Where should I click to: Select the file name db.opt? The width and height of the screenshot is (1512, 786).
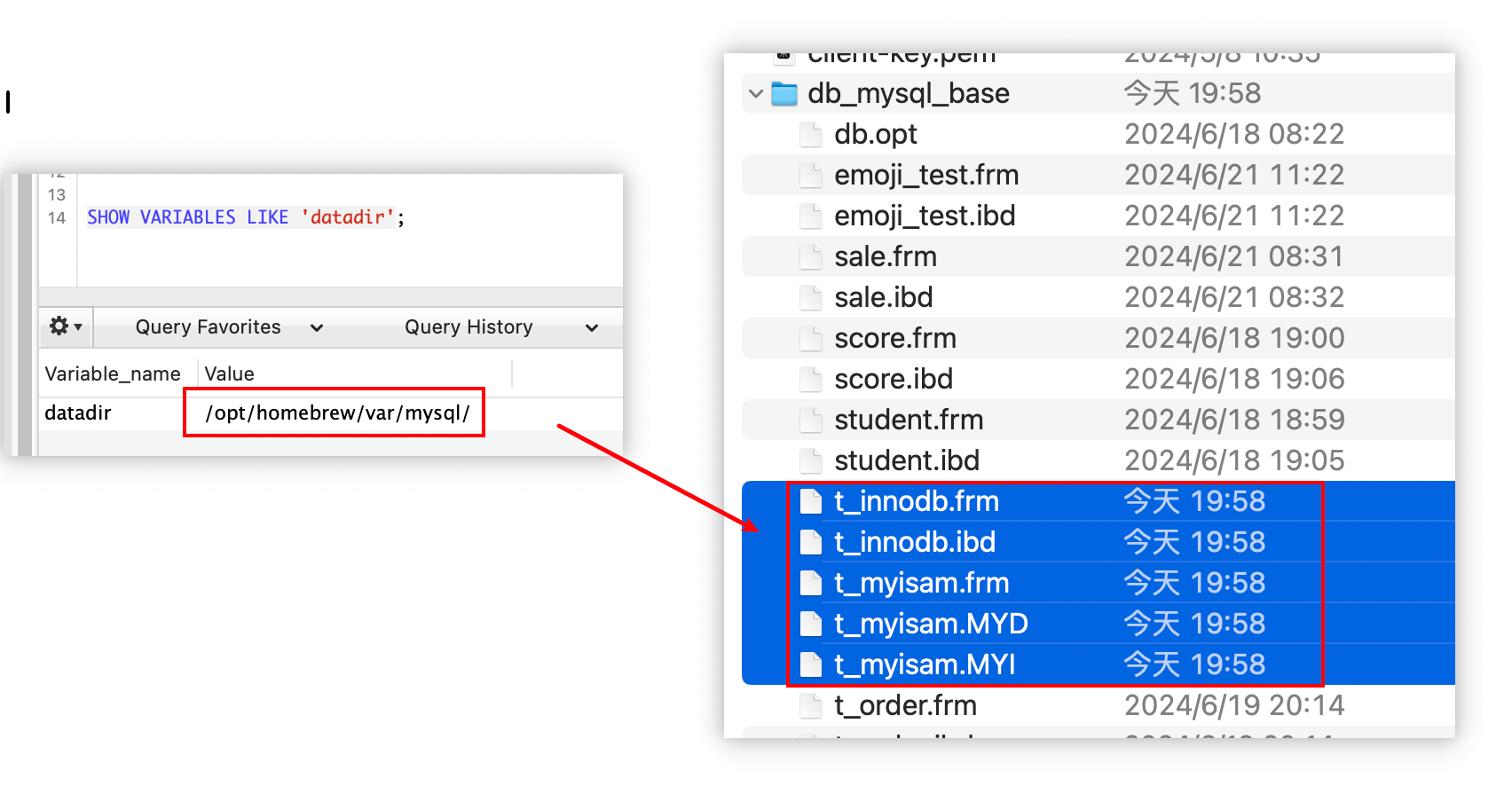point(876,134)
